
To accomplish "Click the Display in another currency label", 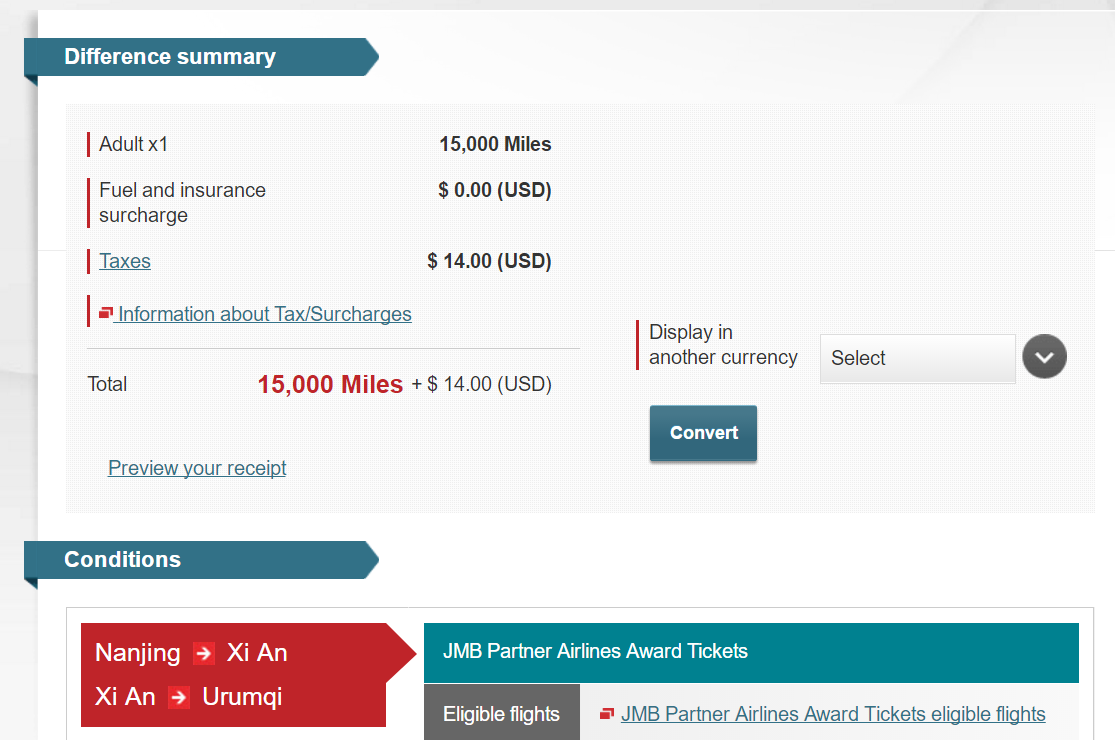I will click(723, 345).
